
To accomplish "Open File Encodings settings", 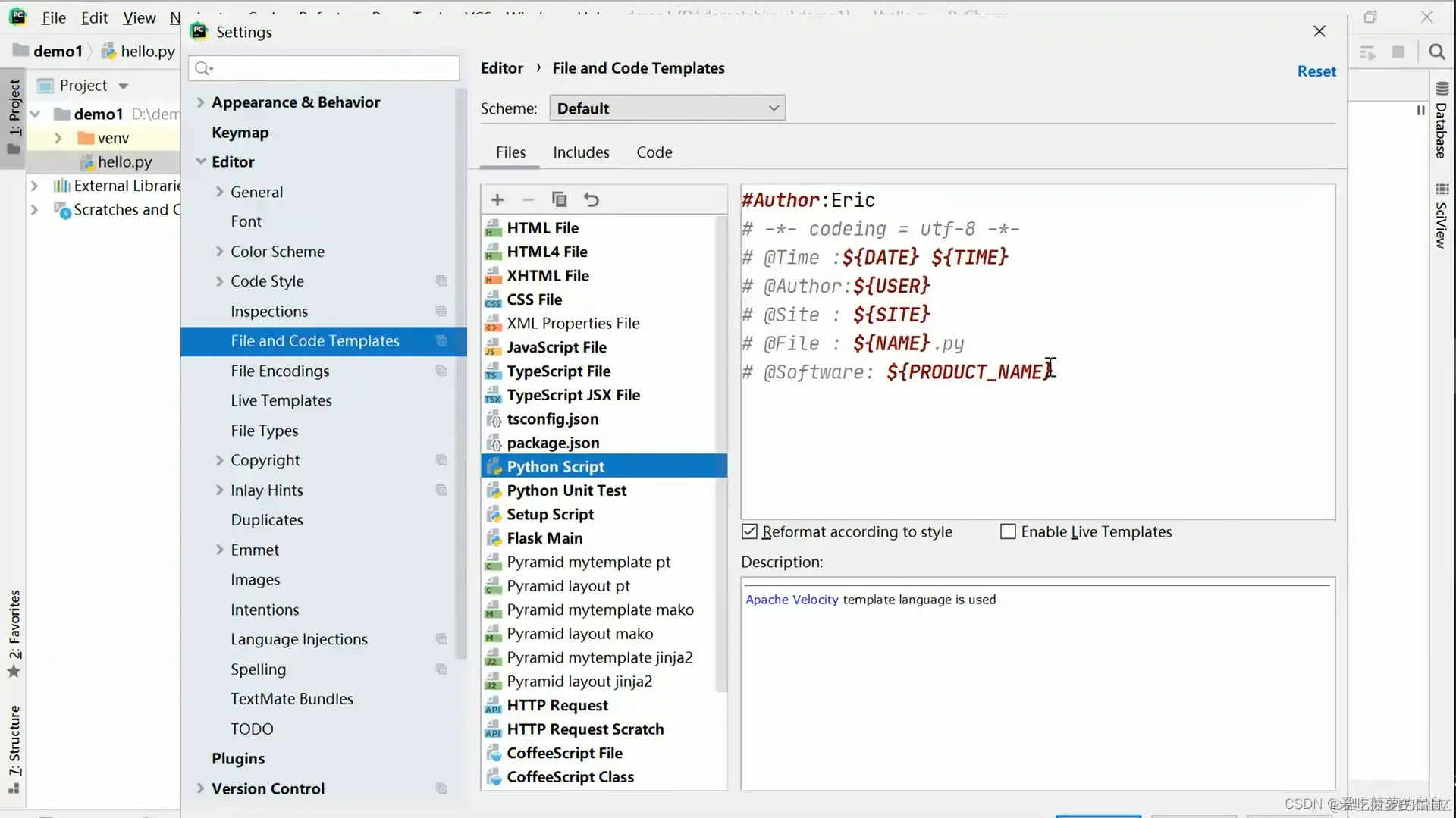I will click(x=280, y=371).
